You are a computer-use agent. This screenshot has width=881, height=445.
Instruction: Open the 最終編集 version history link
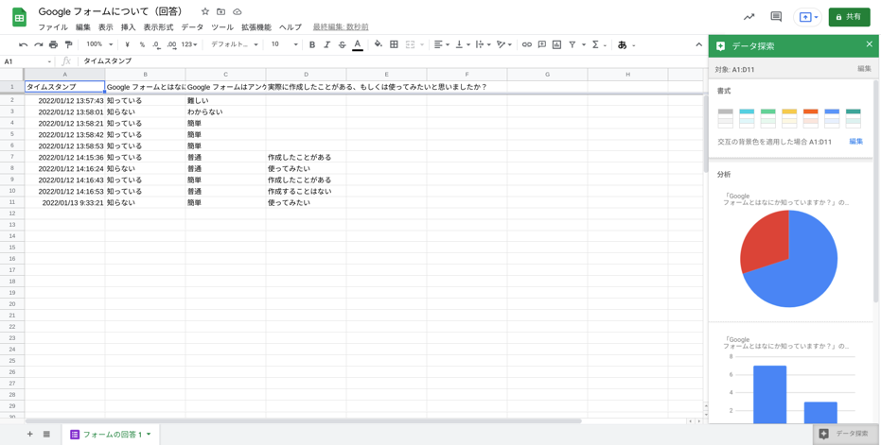tap(340, 27)
